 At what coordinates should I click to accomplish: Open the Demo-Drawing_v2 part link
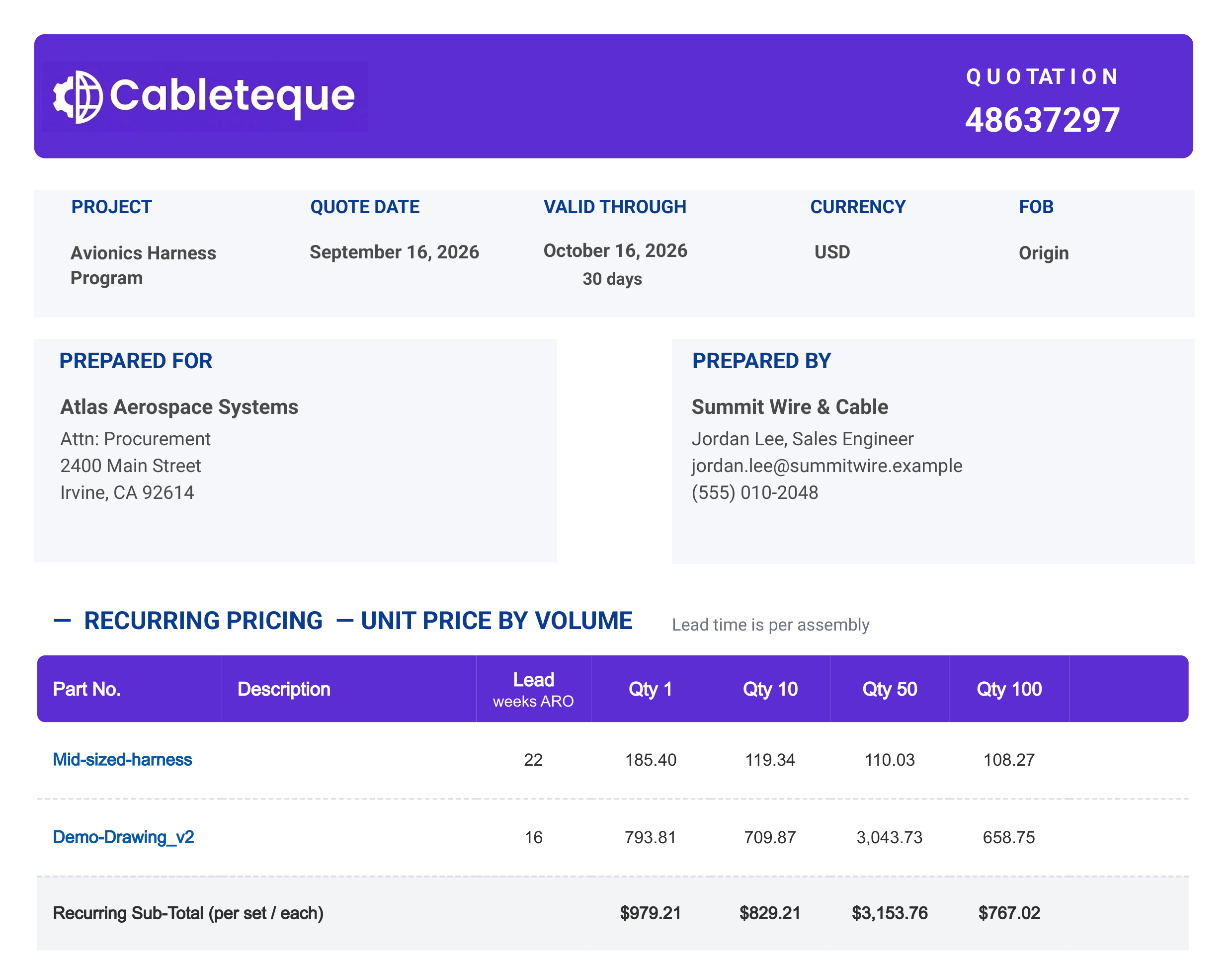pos(124,837)
